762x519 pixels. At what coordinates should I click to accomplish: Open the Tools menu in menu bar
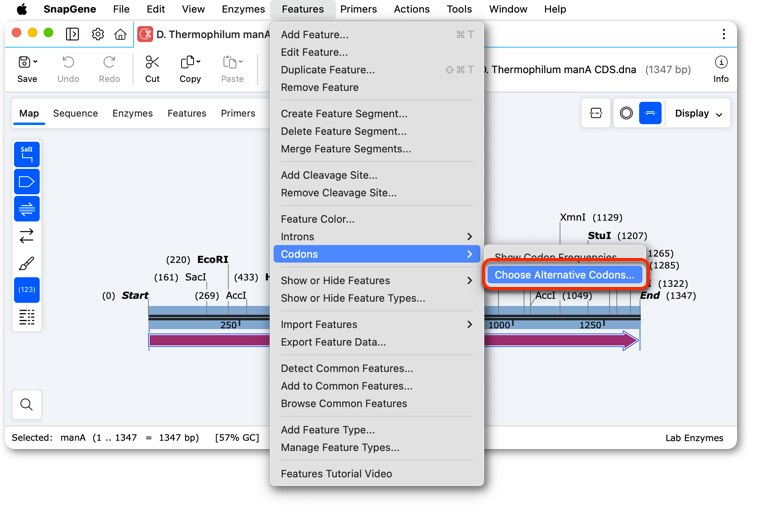(x=459, y=9)
